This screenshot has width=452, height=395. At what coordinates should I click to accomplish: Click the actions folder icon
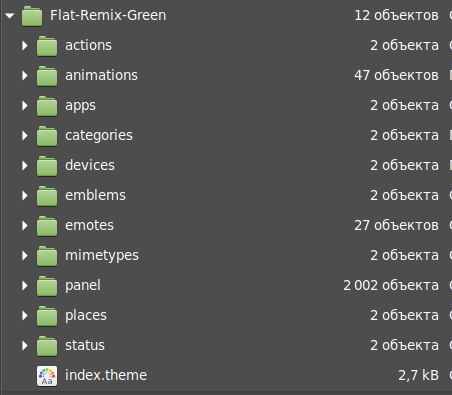47,46
